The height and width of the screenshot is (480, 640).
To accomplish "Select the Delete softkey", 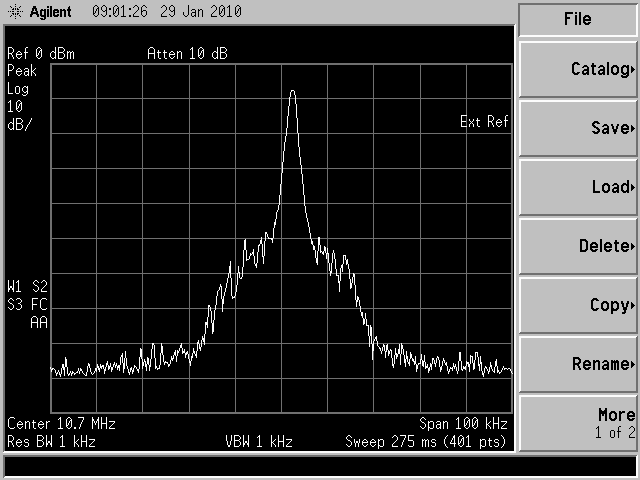I will point(578,246).
